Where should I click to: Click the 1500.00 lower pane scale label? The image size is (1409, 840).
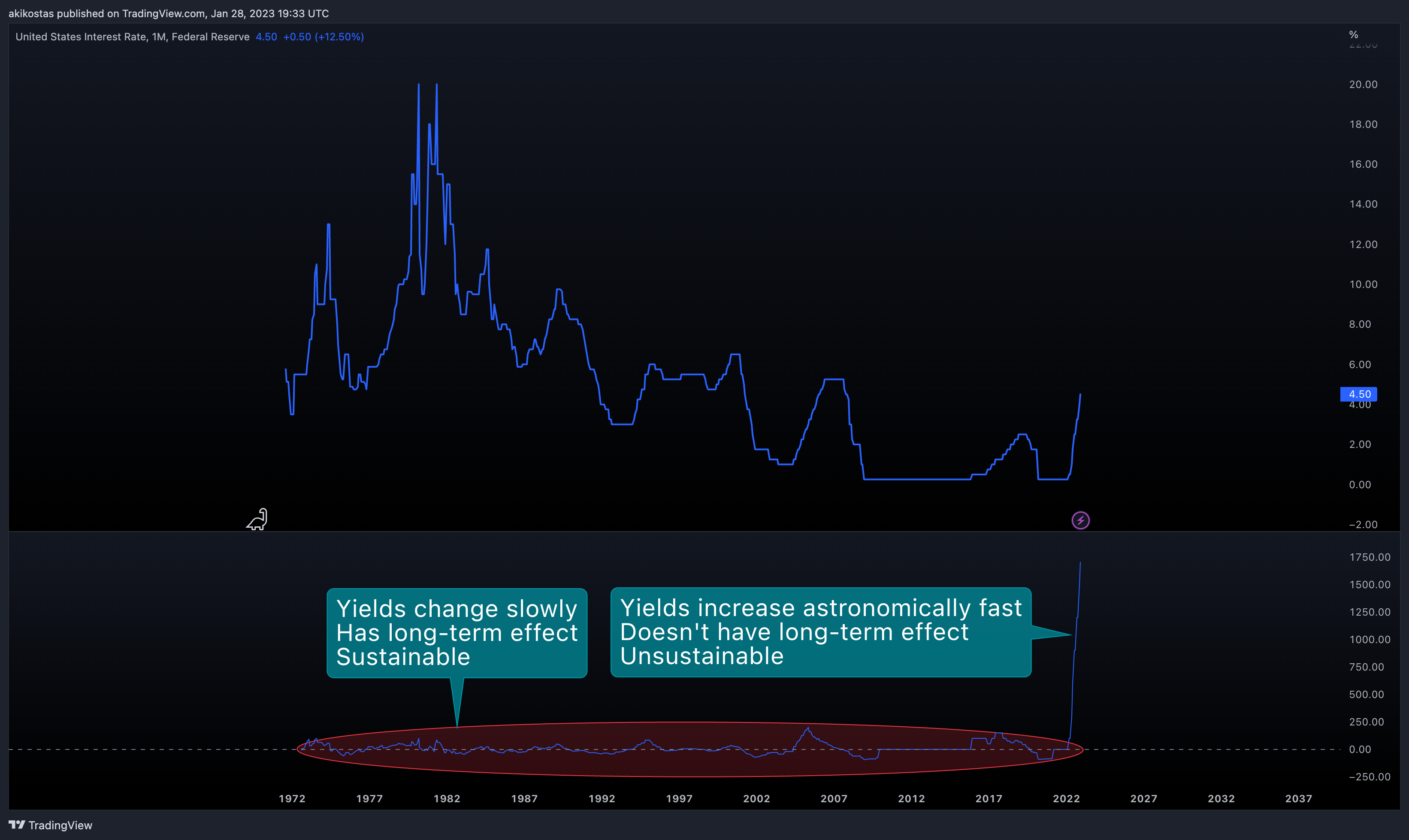pos(1370,585)
